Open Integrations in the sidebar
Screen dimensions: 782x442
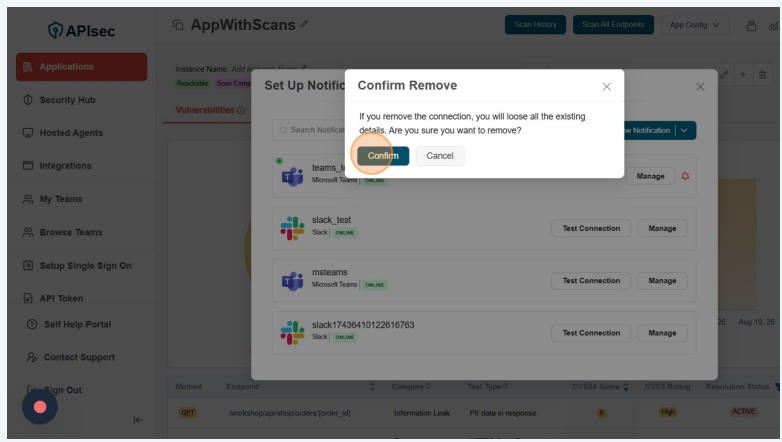[65, 166]
